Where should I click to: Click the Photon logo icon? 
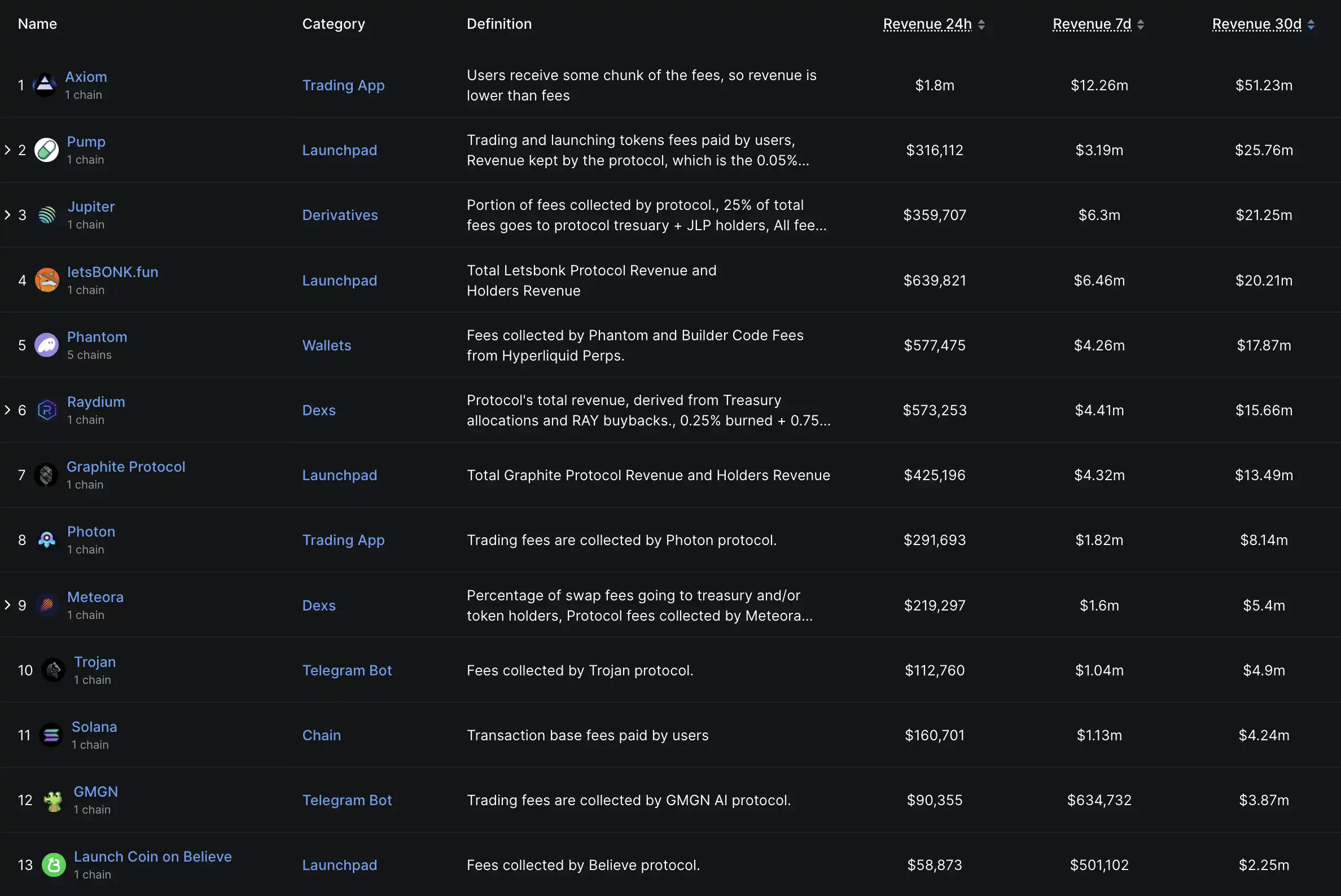click(47, 540)
